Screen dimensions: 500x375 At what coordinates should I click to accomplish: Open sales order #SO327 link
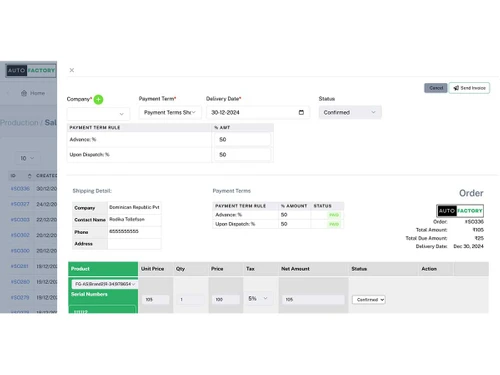pyautogui.click(x=20, y=204)
